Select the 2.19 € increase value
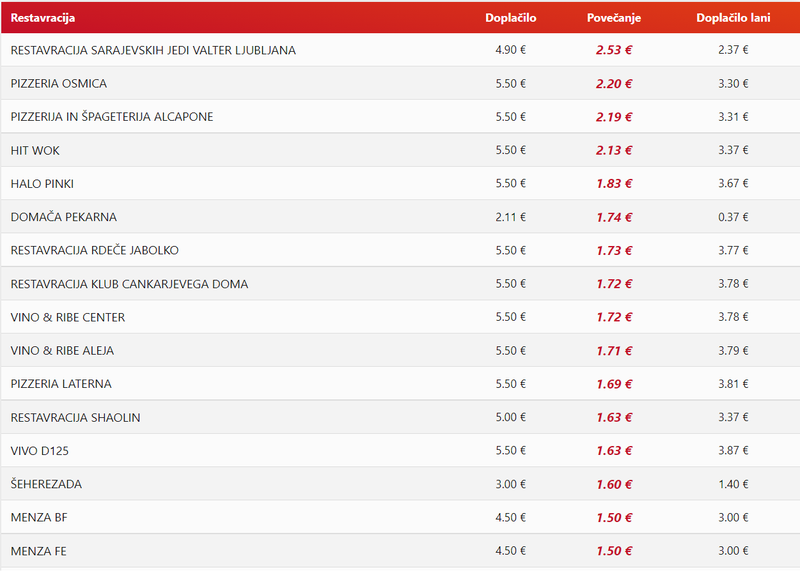The image size is (800, 577). [x=614, y=117]
